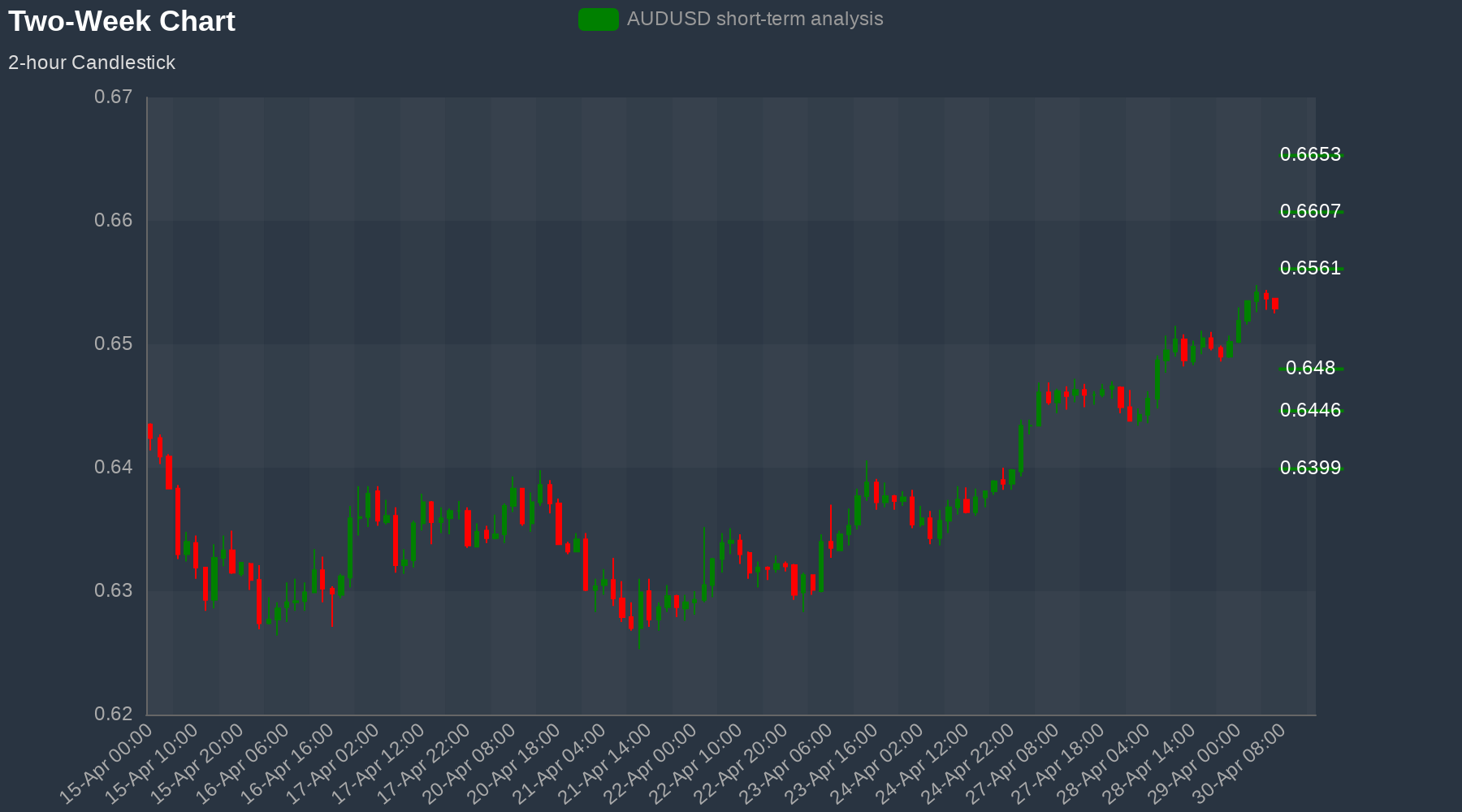Click the 24-Apr 22:00 x-axis label
The height and width of the screenshot is (812, 1462).
[971, 762]
